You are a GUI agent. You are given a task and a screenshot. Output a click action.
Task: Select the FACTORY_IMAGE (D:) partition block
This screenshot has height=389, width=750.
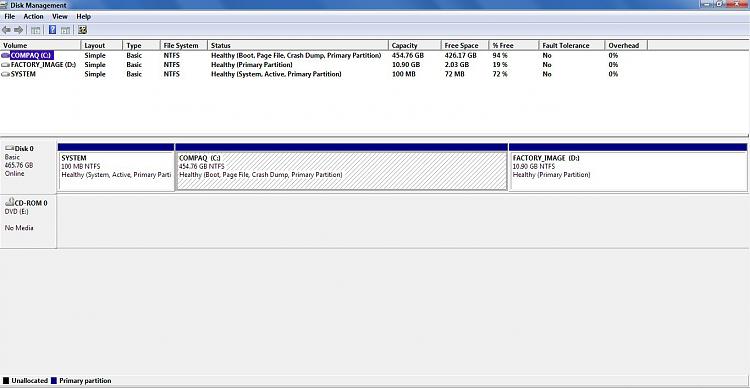628,167
